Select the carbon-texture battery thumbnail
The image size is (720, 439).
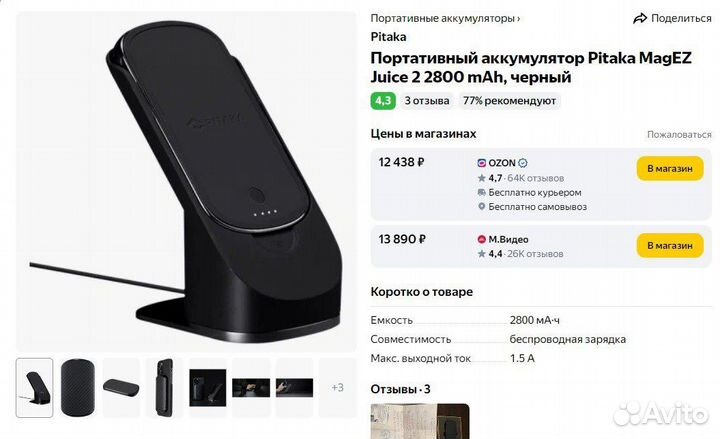point(78,388)
